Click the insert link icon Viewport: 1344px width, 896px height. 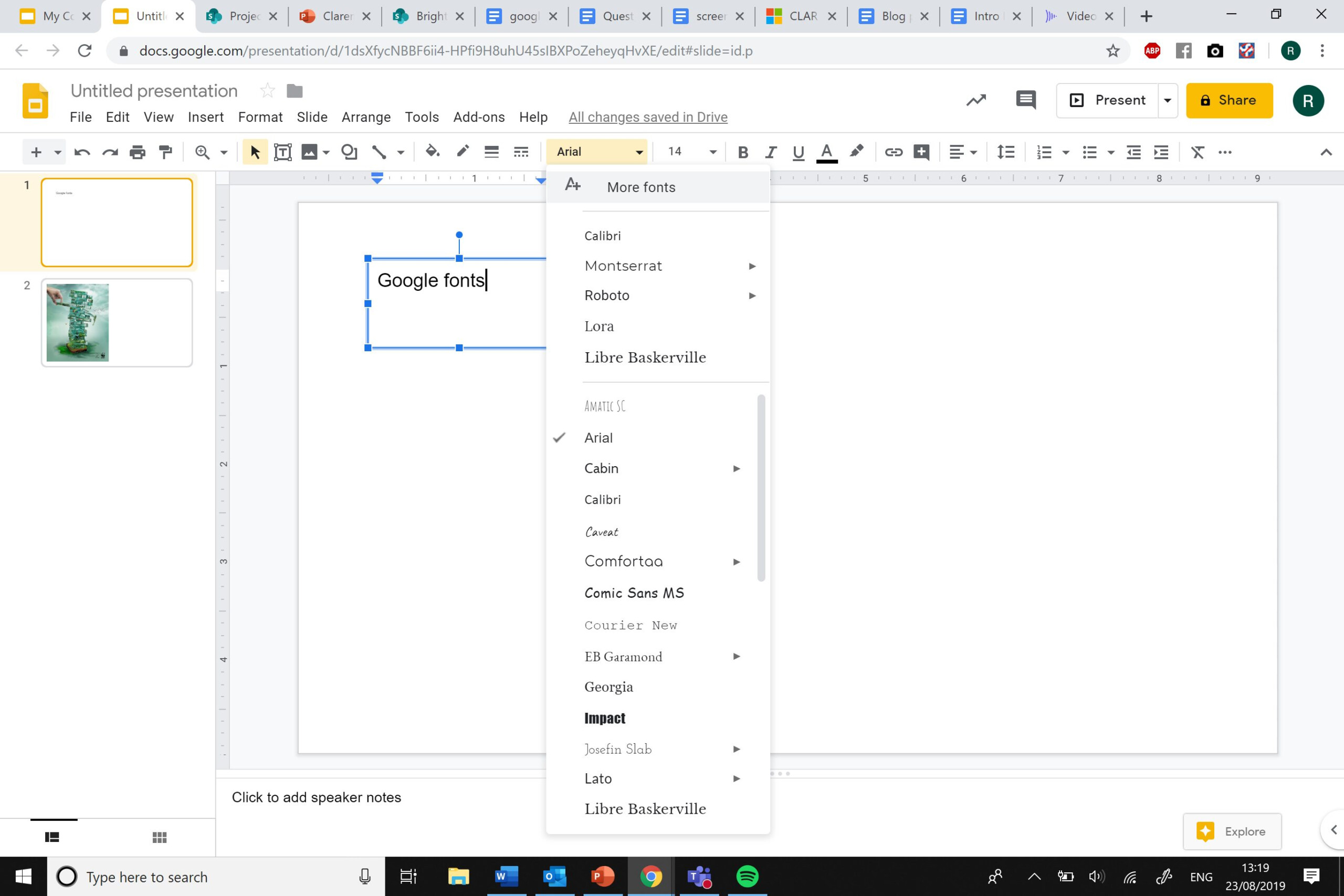coord(892,151)
